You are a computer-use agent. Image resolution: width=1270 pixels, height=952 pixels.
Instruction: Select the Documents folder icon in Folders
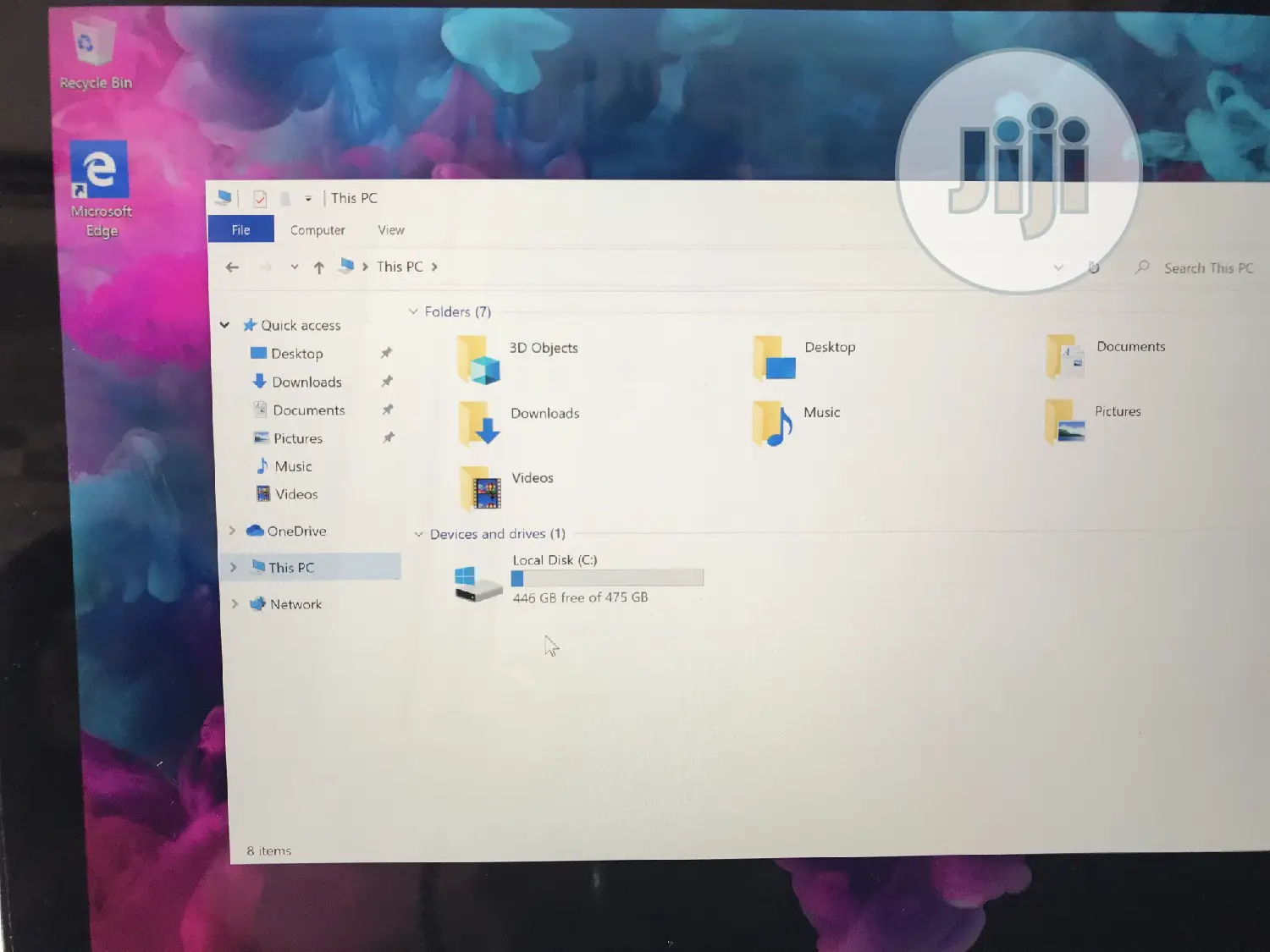1065,356
